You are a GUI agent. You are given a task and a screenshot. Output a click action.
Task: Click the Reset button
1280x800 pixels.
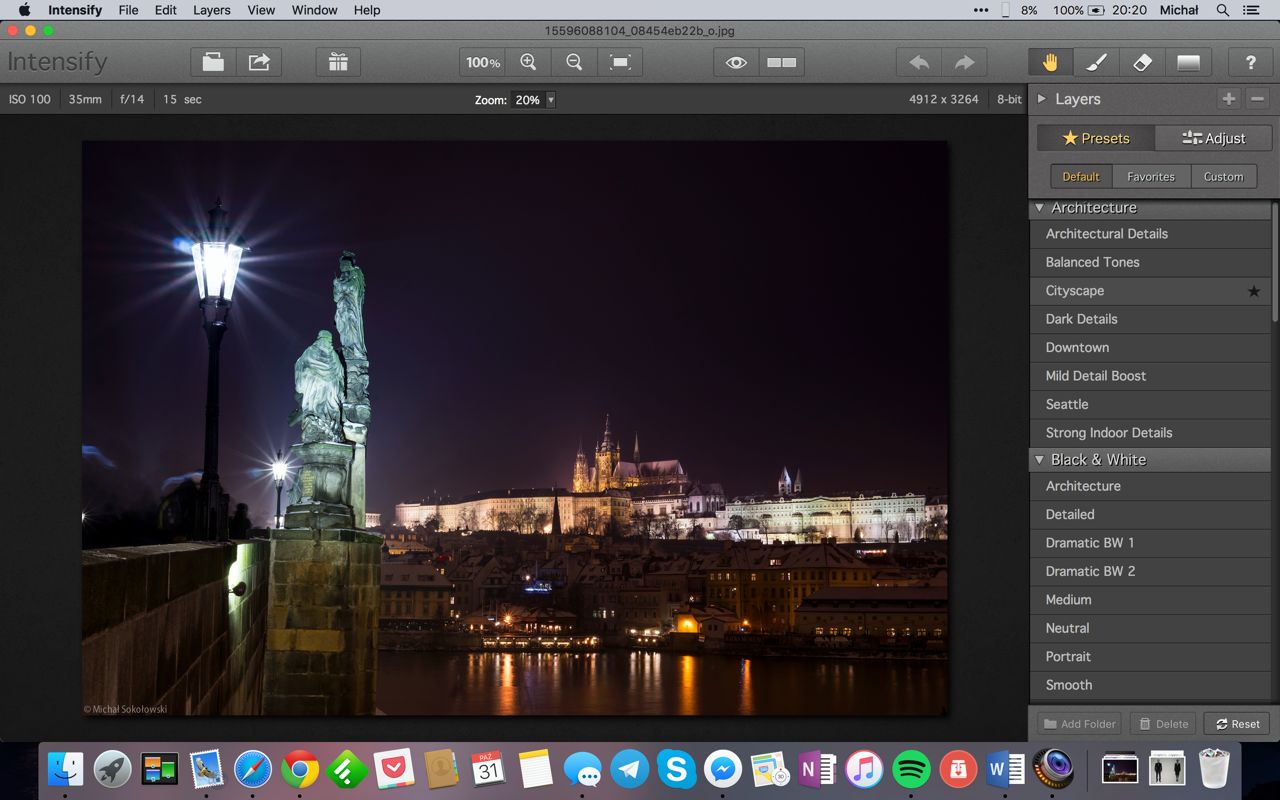click(x=1237, y=724)
